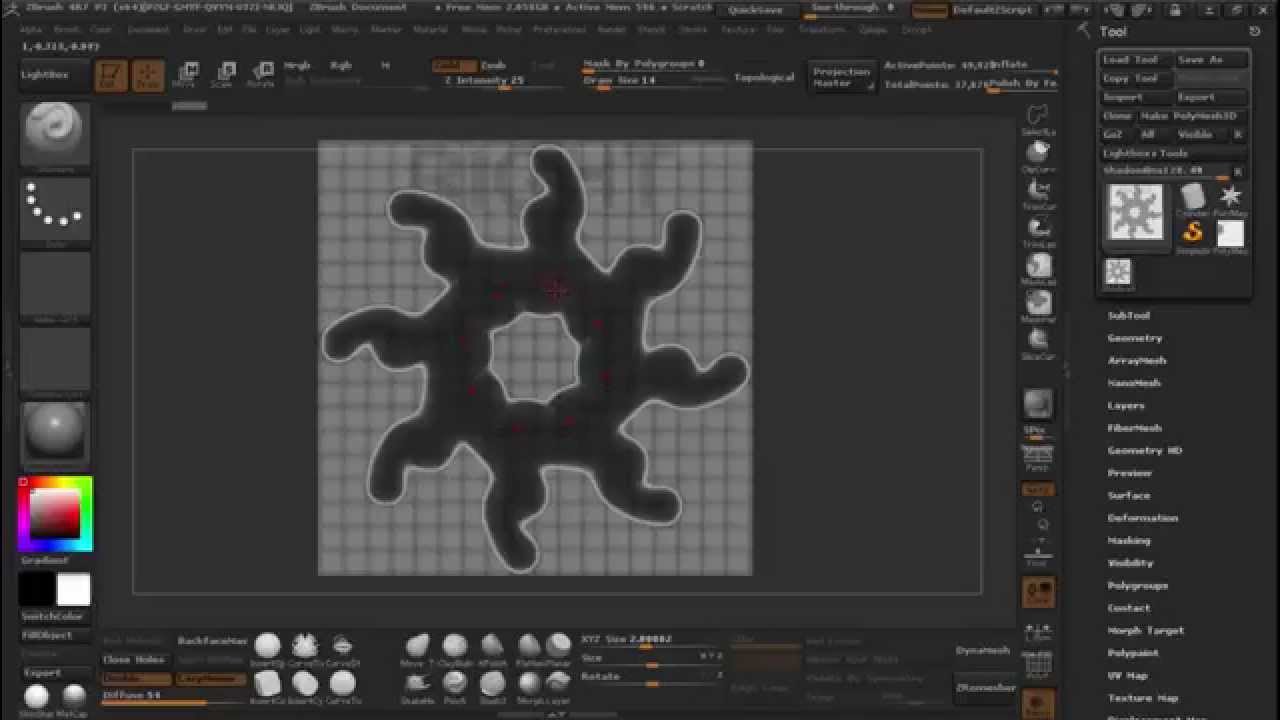Click the QuickSave button
The height and width of the screenshot is (720, 1280).
click(757, 10)
